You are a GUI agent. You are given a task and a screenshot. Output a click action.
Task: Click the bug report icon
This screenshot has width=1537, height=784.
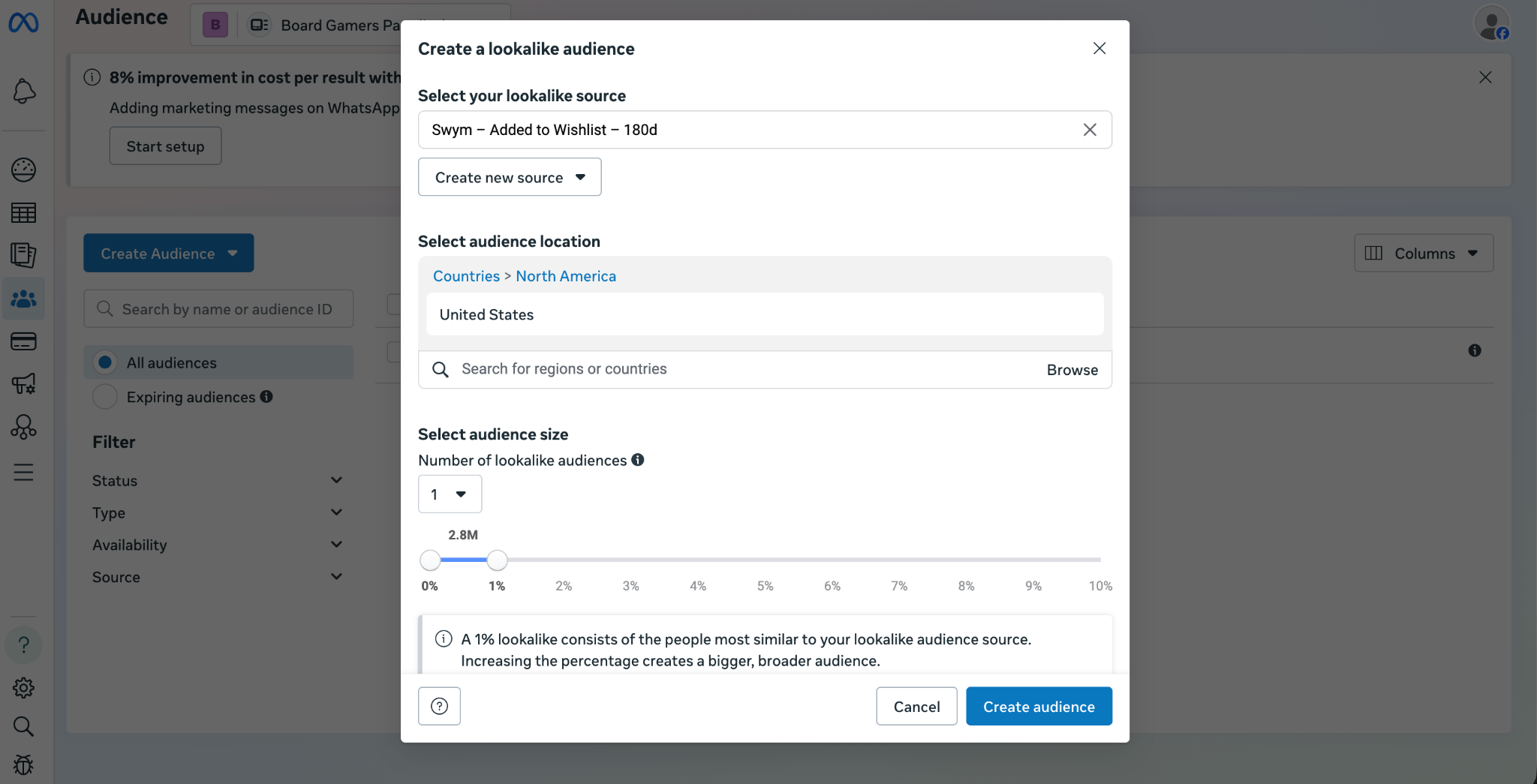tap(24, 764)
